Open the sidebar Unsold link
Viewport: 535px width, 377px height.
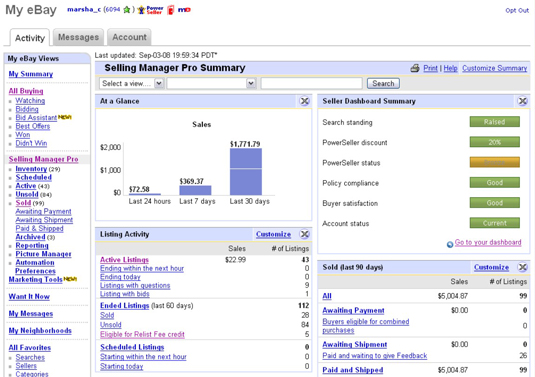[x=27, y=194]
